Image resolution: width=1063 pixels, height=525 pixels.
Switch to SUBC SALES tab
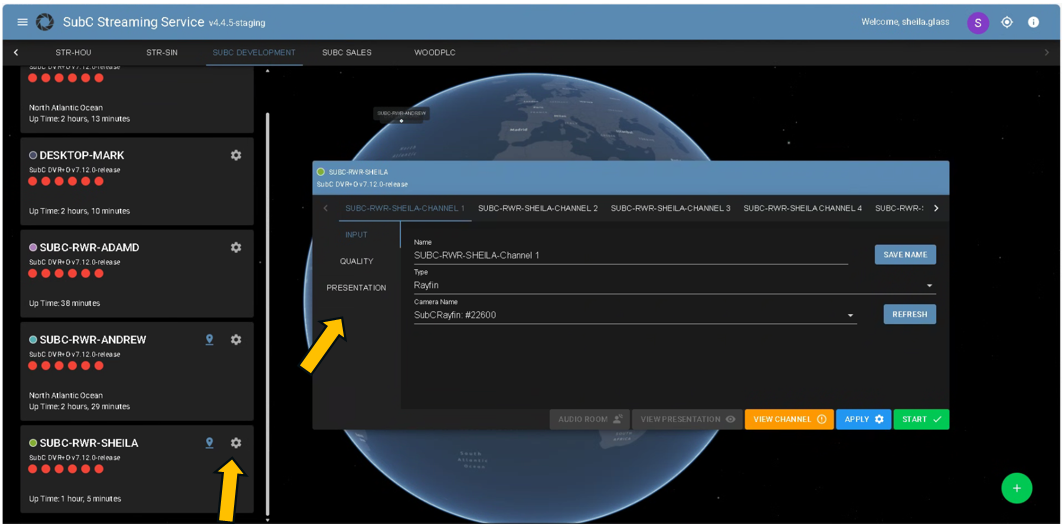click(x=346, y=52)
